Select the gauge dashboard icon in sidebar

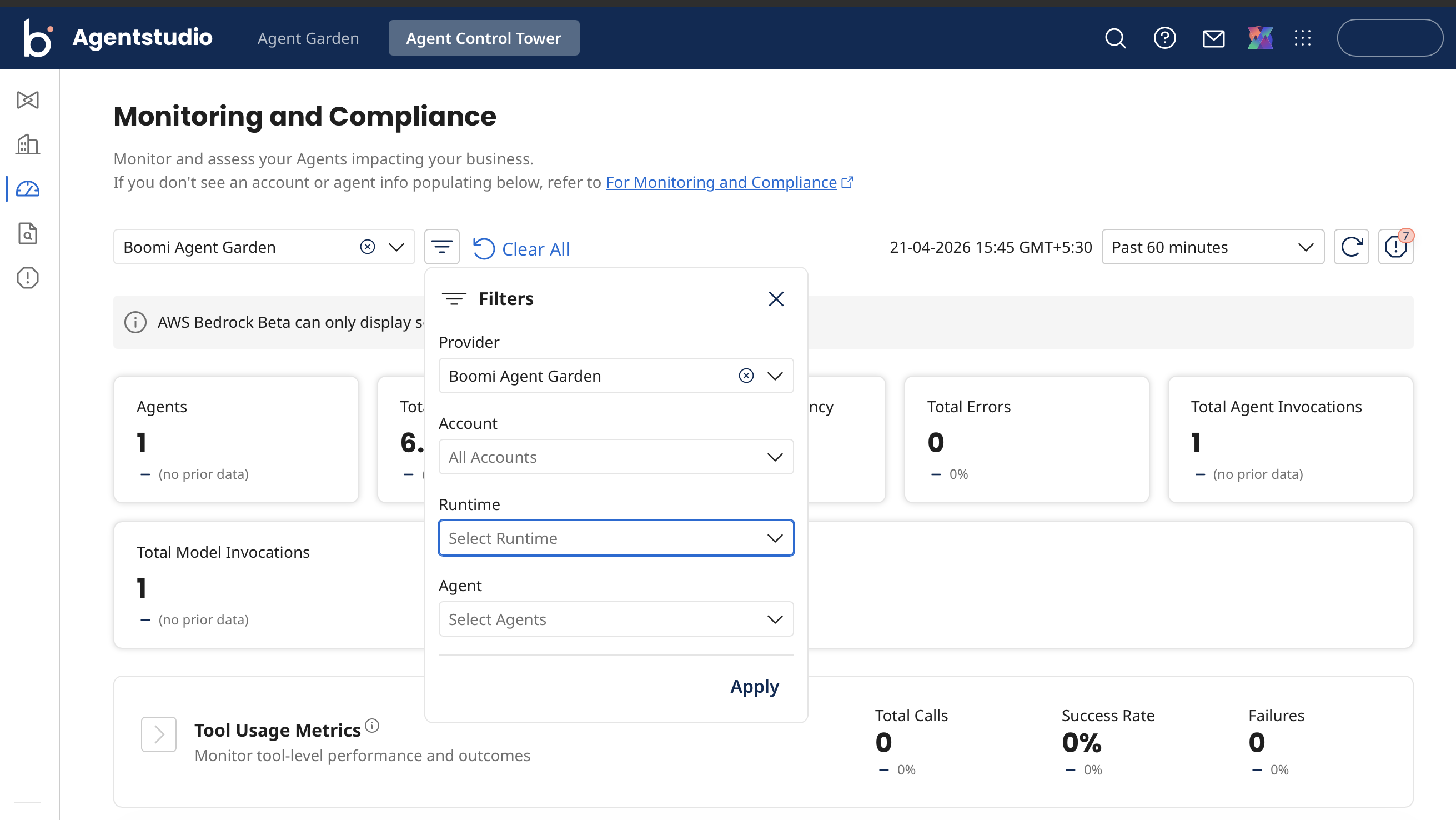click(28, 189)
